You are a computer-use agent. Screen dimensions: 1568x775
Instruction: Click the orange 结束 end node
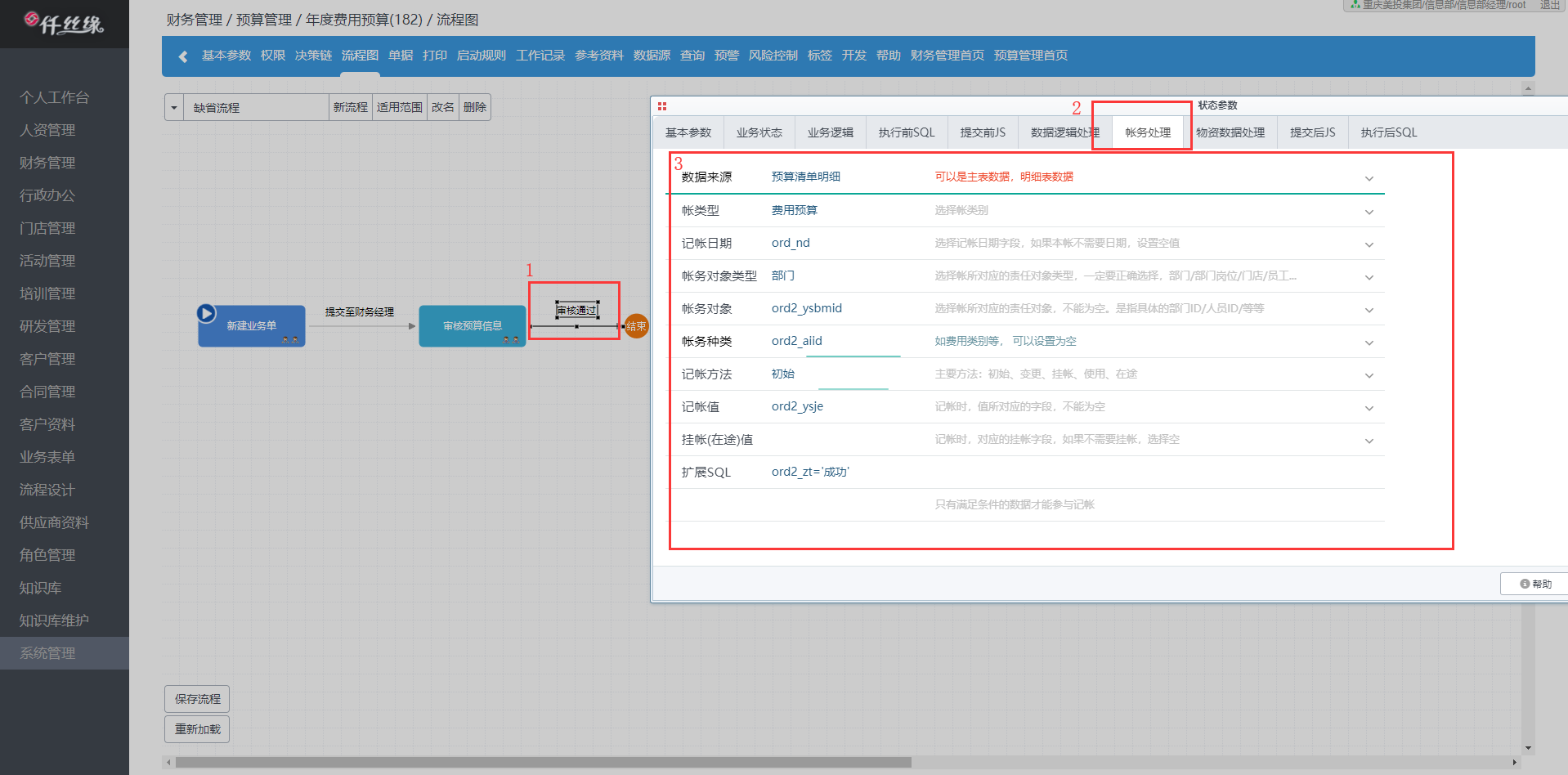[636, 326]
